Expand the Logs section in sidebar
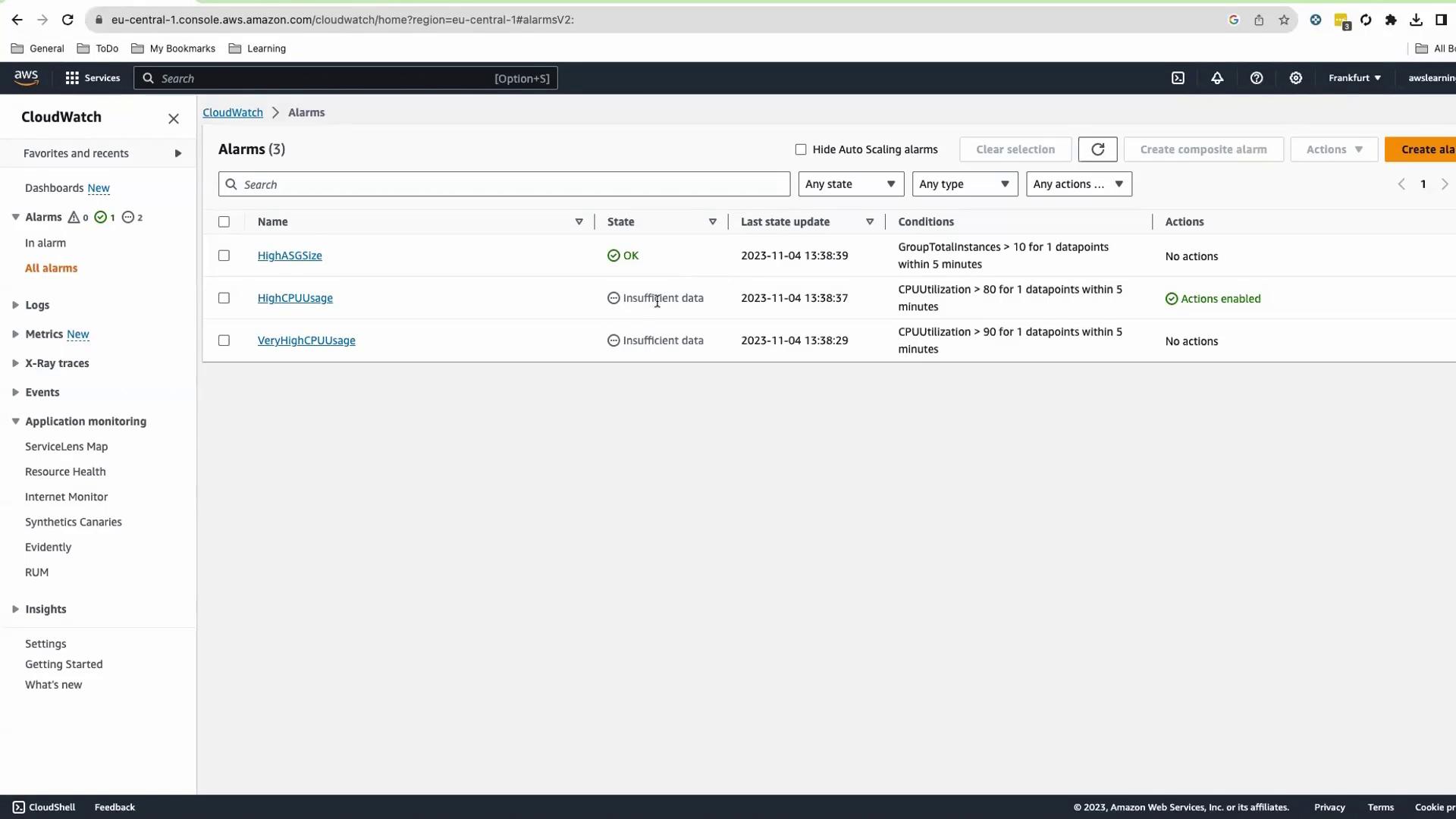Image resolution: width=1456 pixels, height=819 pixels. click(x=36, y=305)
